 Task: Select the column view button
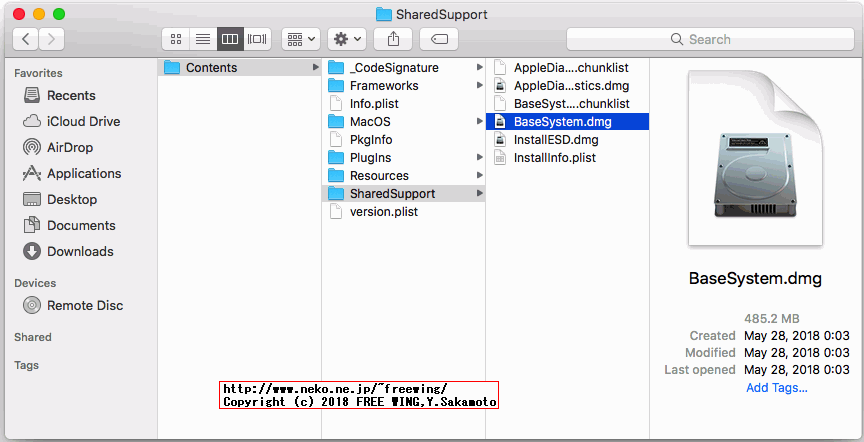[x=230, y=39]
